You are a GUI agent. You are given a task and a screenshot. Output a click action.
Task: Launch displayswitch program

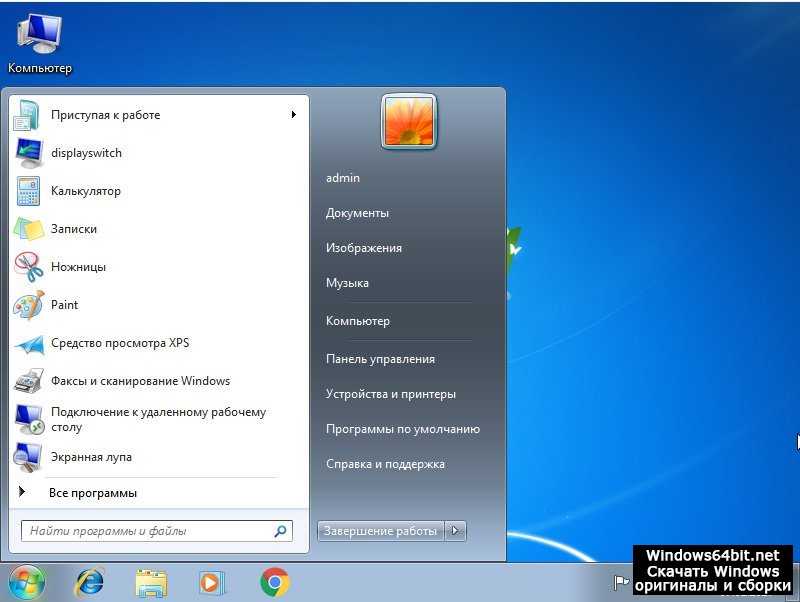[86, 153]
